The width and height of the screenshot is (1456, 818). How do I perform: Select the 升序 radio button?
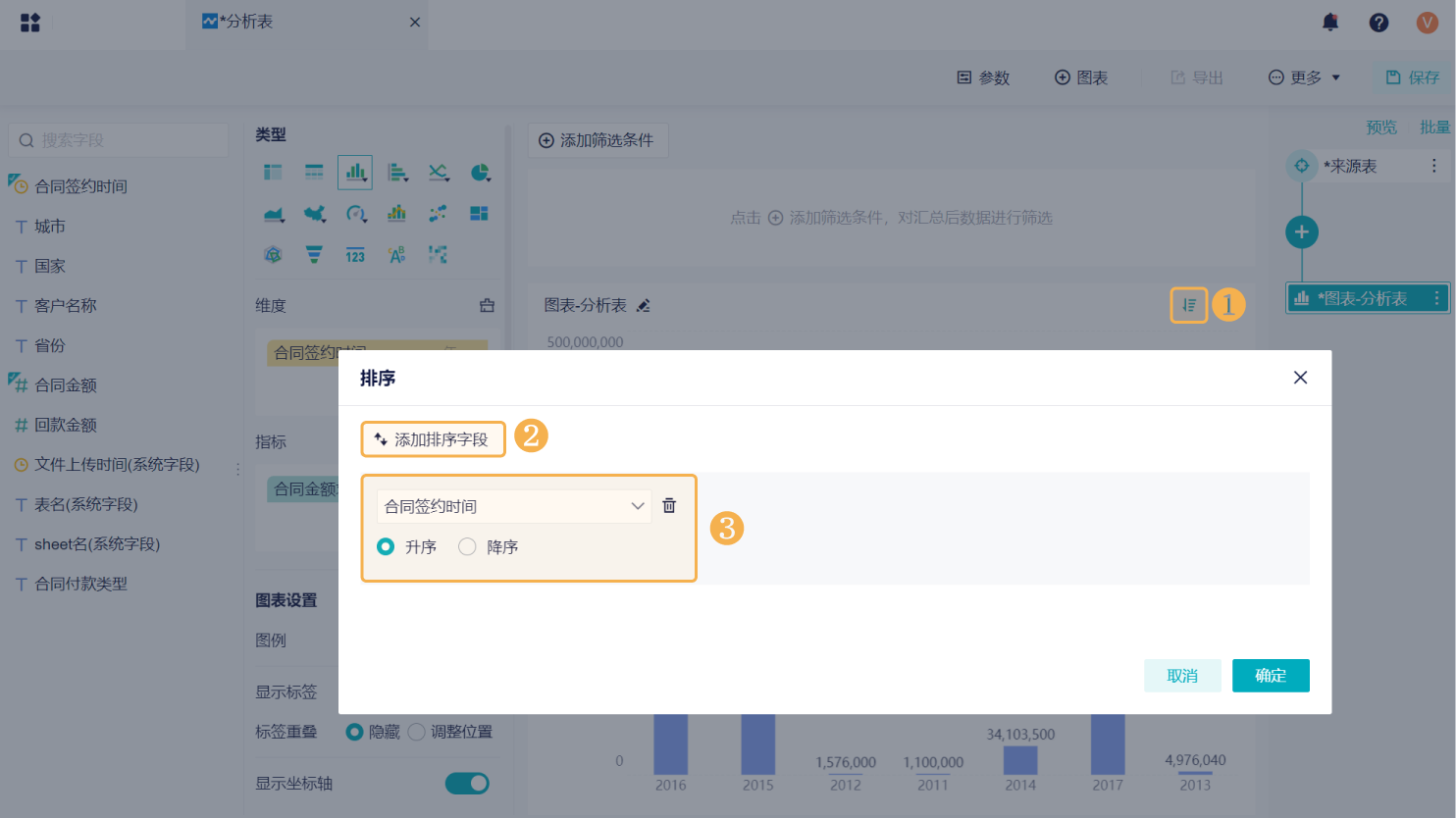click(x=386, y=546)
